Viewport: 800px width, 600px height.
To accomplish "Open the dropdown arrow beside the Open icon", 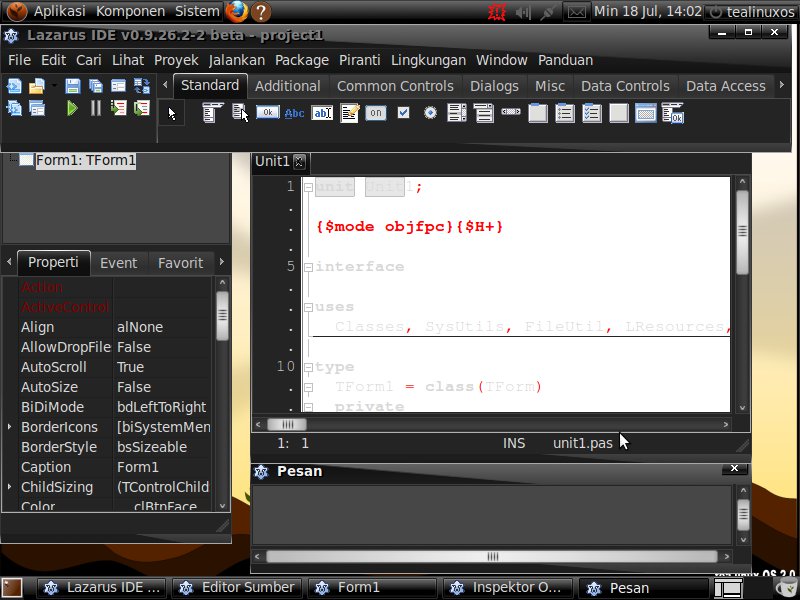I will (54, 85).
